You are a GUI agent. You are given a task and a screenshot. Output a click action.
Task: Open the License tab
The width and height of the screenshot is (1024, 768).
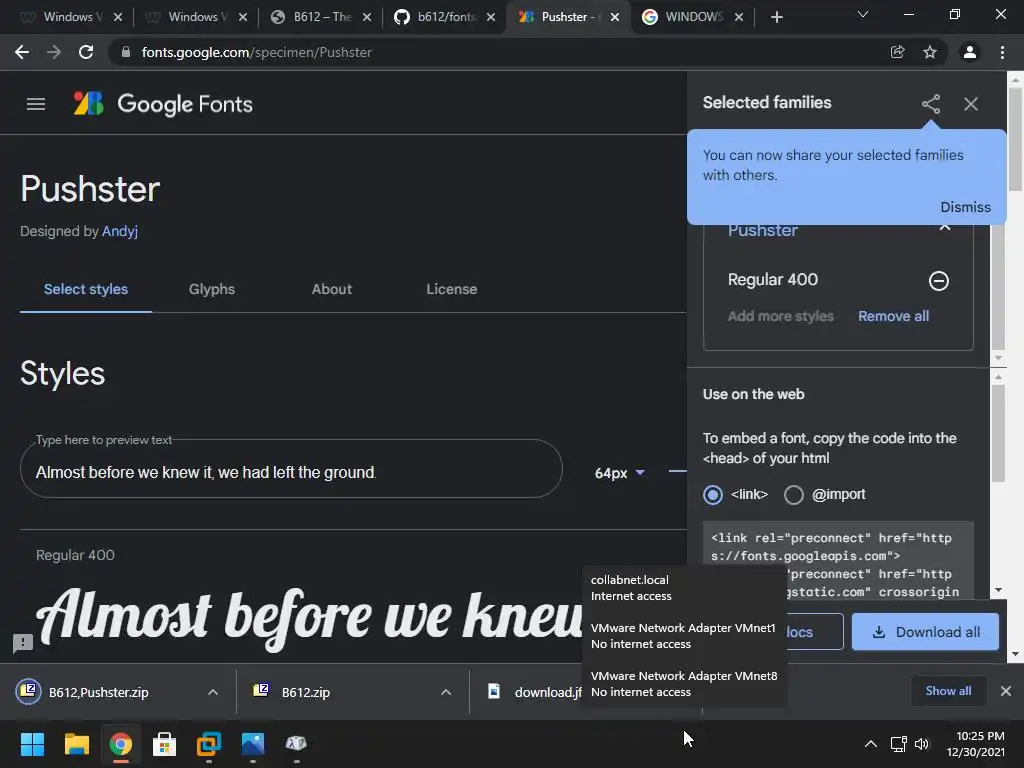point(452,289)
